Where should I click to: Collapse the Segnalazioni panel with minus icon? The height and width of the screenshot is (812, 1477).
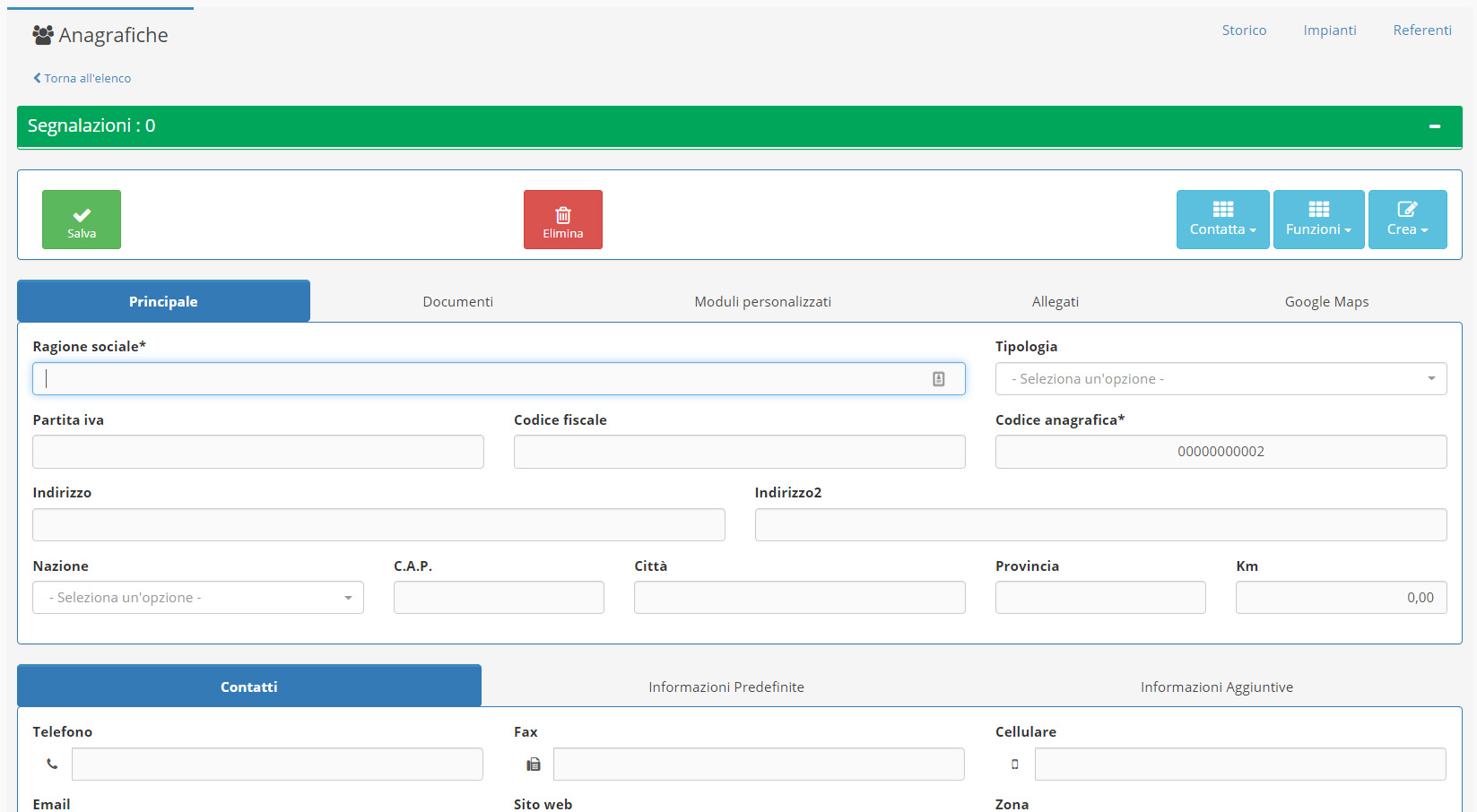click(x=1434, y=126)
